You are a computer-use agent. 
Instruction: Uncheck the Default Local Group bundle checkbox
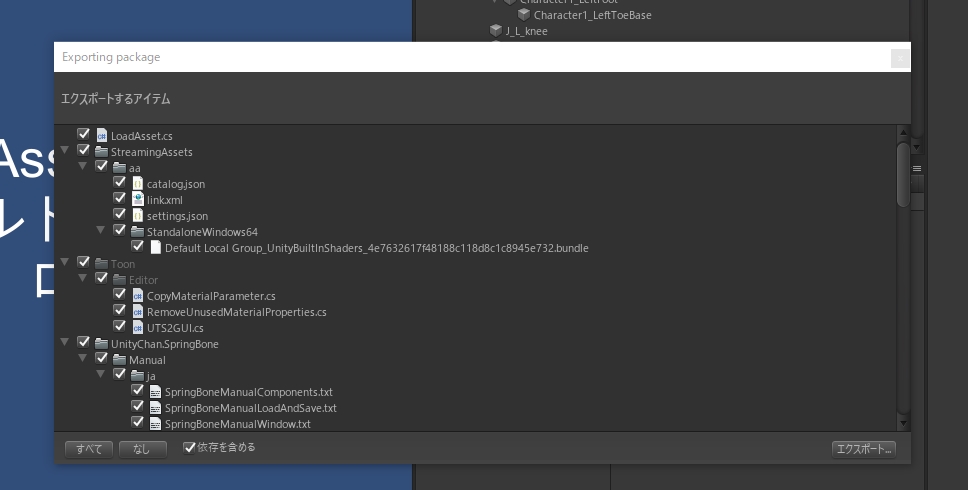pyautogui.click(x=138, y=246)
